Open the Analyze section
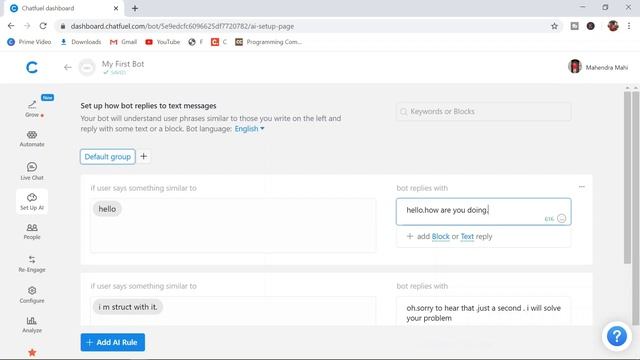Screen dimensions: 640x360 coord(32,325)
